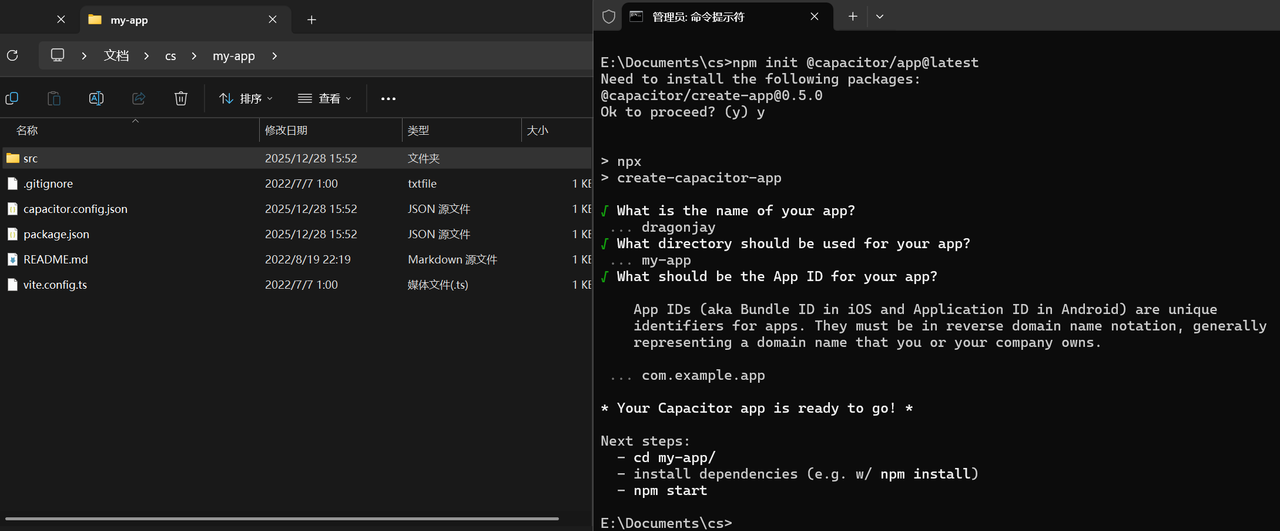The image size is (1280, 531).
Task: Click the 2022/8/19 22:19 date cell
Action: 307,259
